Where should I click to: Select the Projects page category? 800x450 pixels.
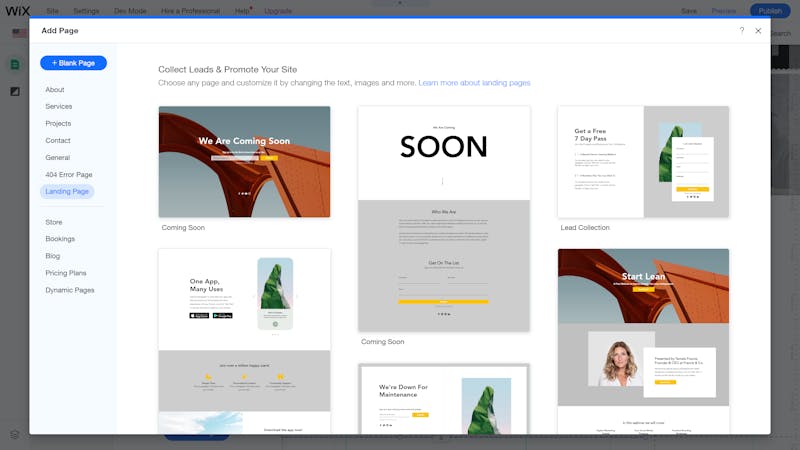click(x=58, y=123)
